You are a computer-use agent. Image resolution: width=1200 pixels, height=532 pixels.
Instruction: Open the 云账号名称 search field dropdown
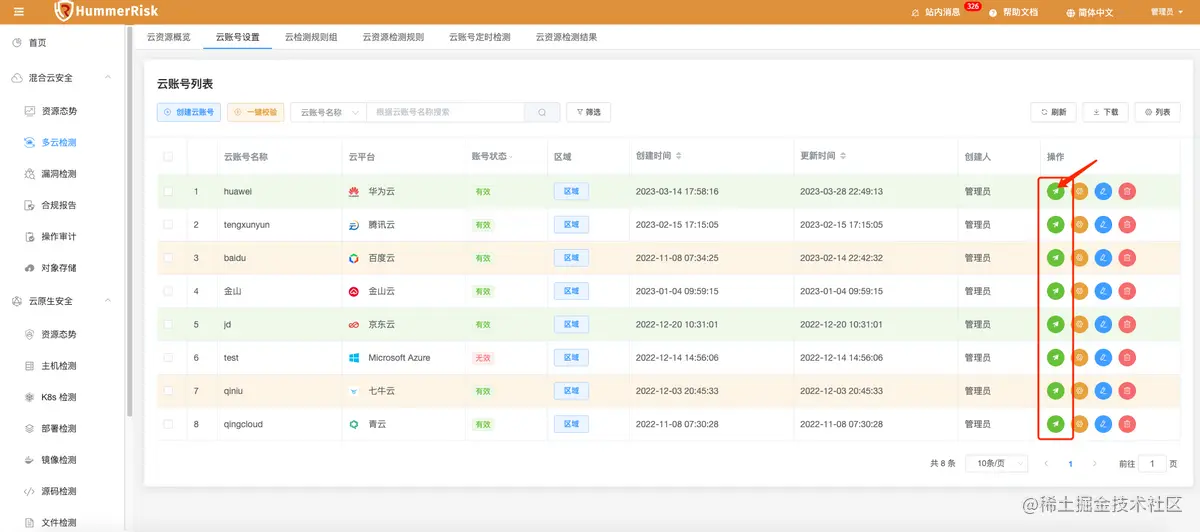click(x=329, y=112)
